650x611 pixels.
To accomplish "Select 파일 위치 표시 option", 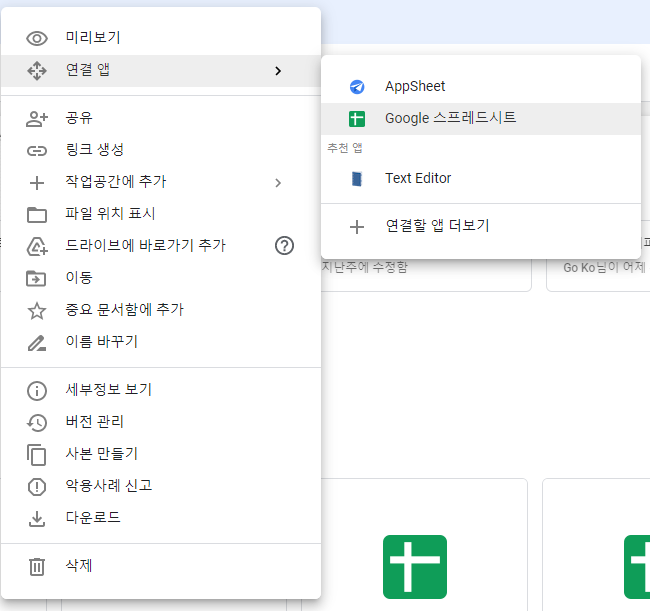I will [x=110, y=214].
